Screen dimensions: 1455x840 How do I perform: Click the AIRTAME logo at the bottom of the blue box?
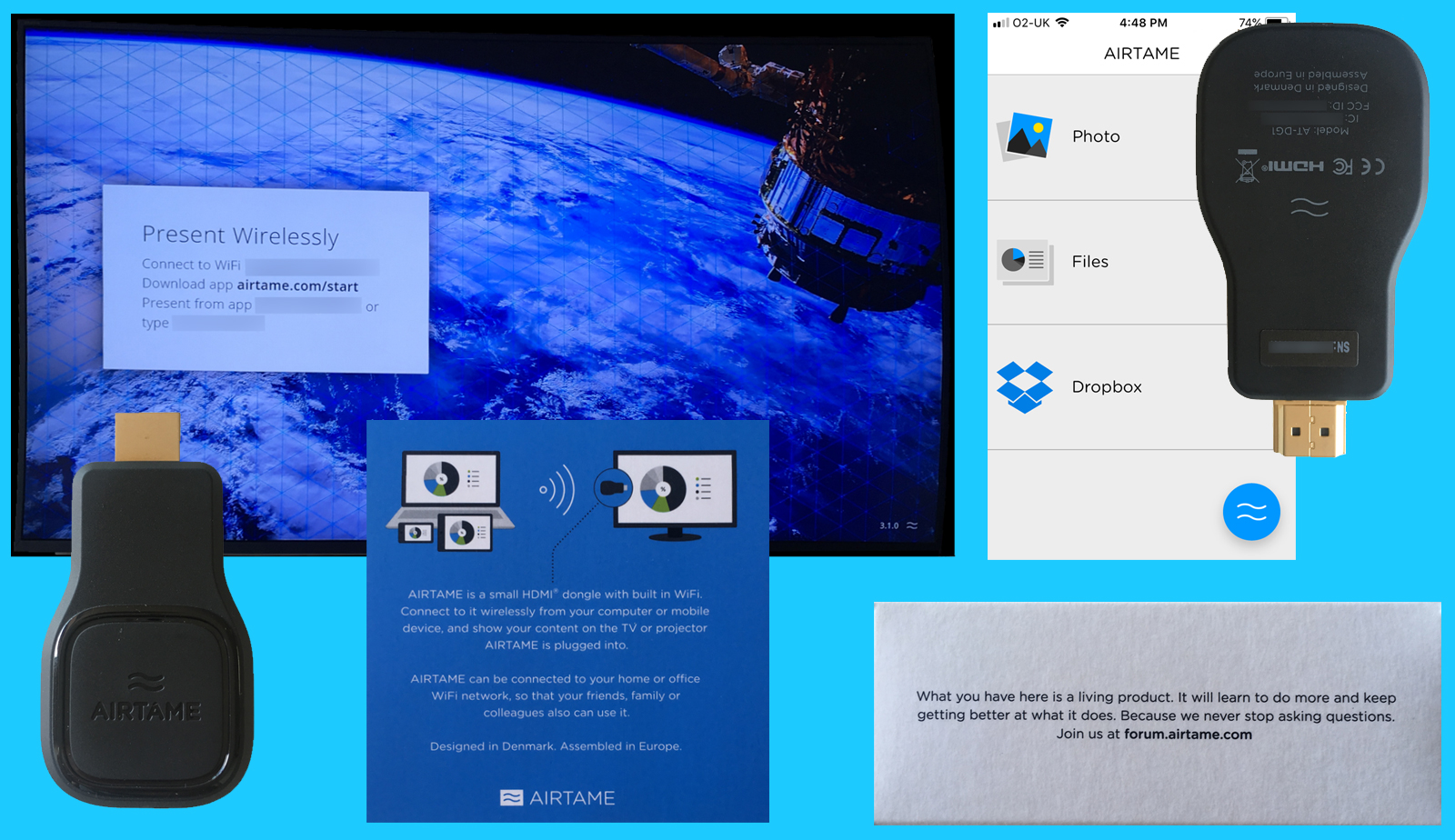click(557, 798)
